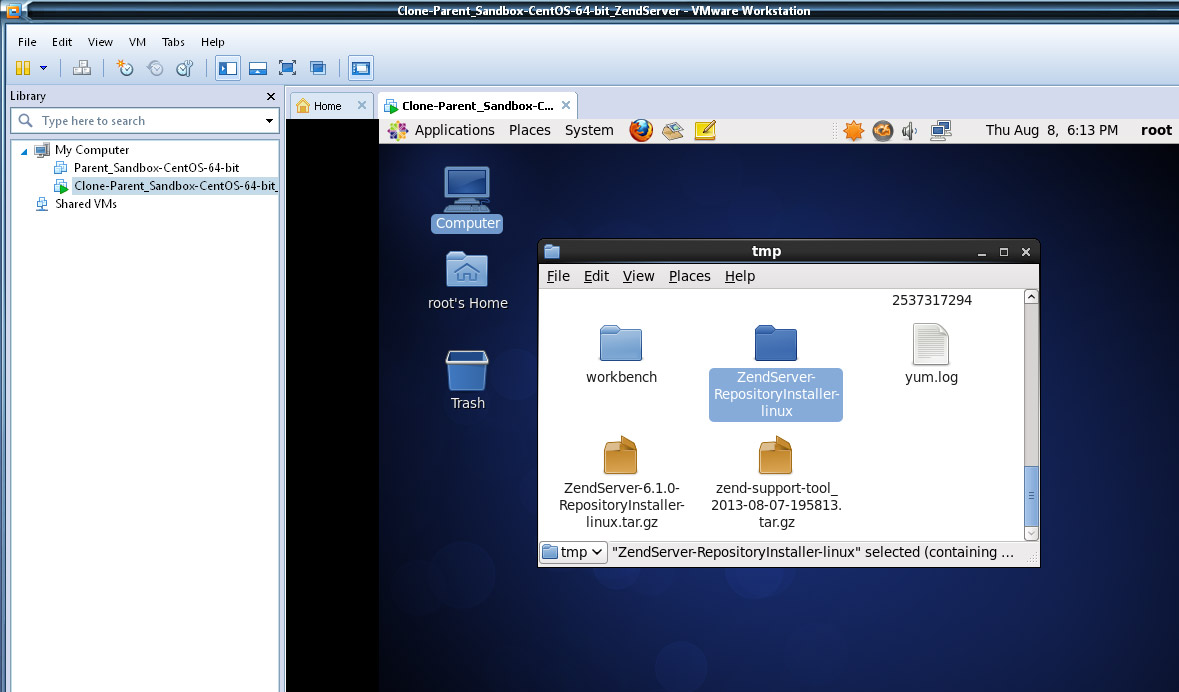Select the workbench folder

click(621, 354)
